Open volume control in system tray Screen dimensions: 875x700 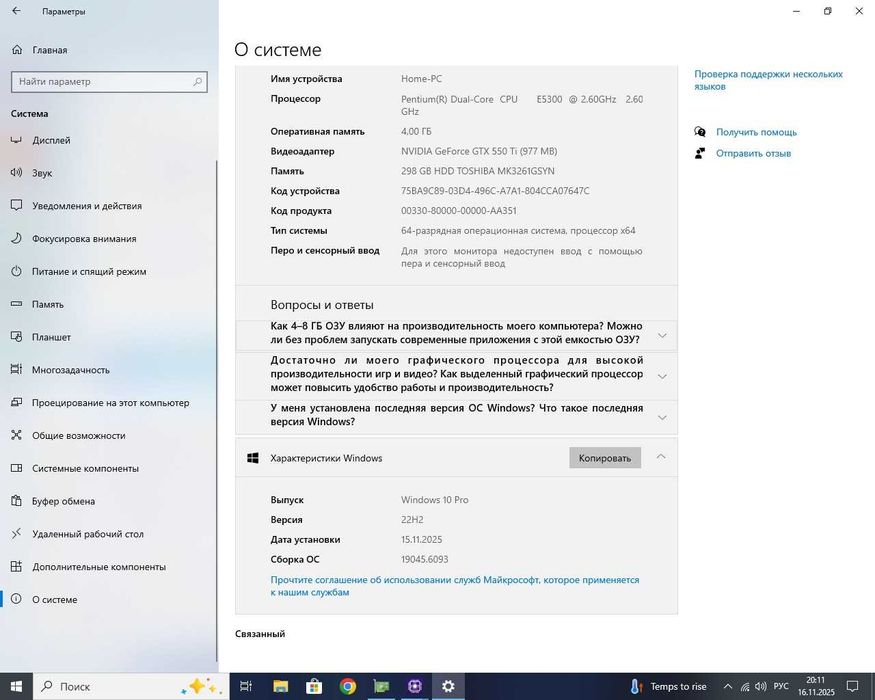tap(760, 687)
